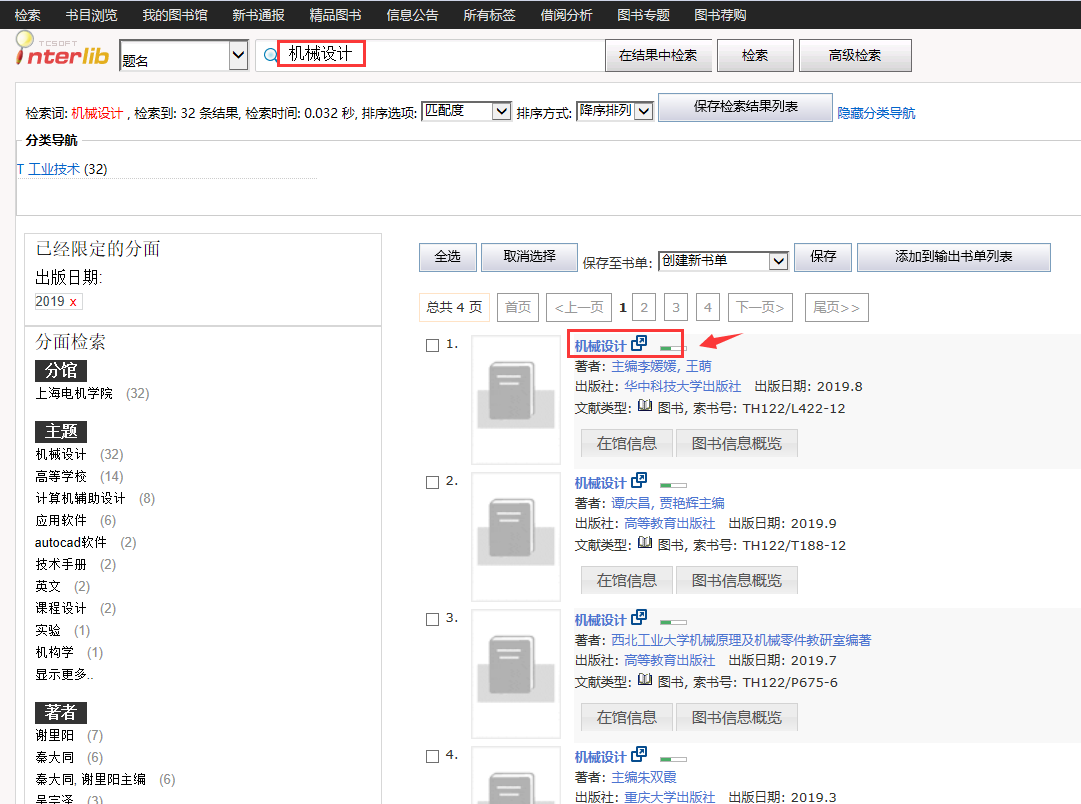Open first result in new window icon
The height and width of the screenshot is (804, 1081).
click(639, 344)
